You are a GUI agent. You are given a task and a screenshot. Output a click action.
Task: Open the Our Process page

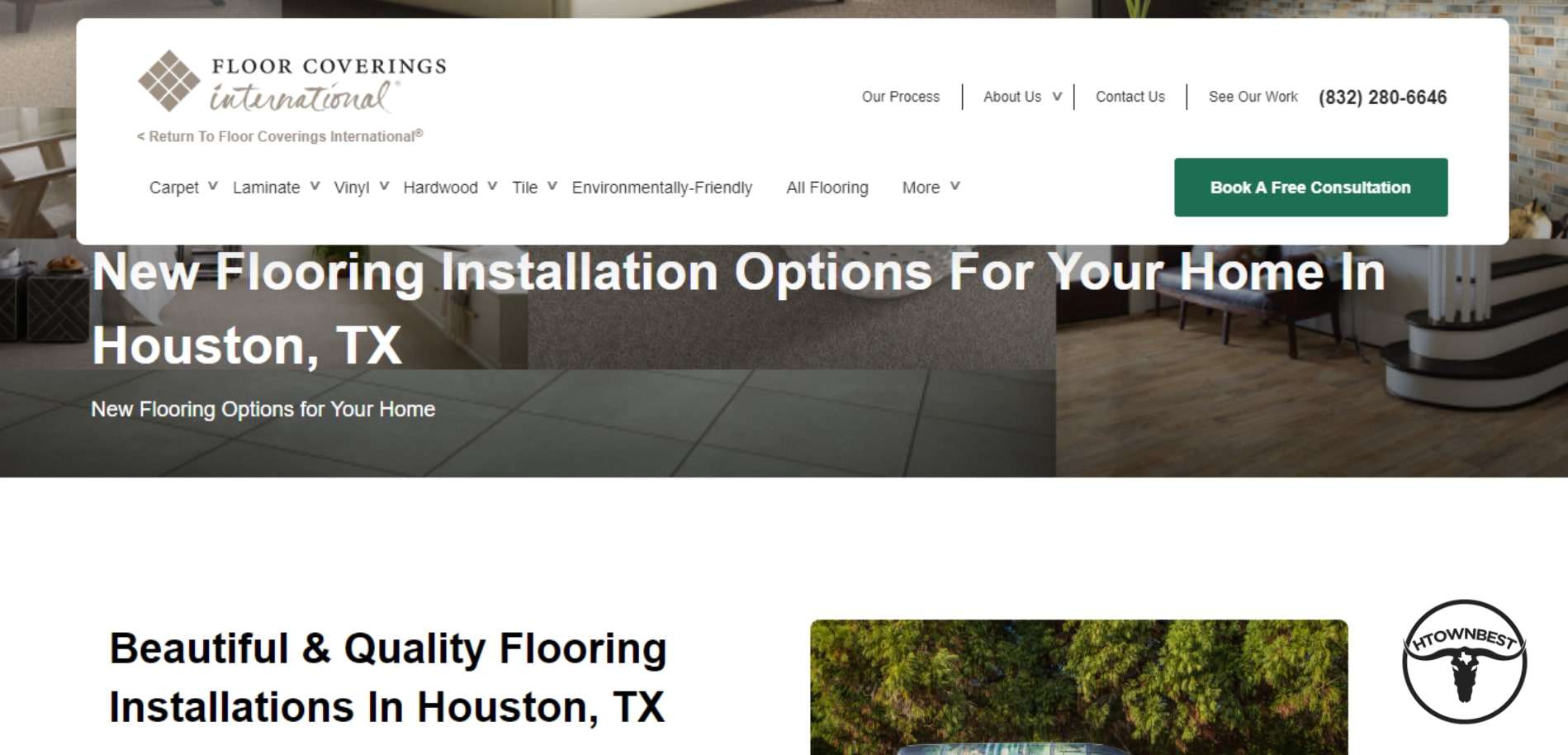901,97
